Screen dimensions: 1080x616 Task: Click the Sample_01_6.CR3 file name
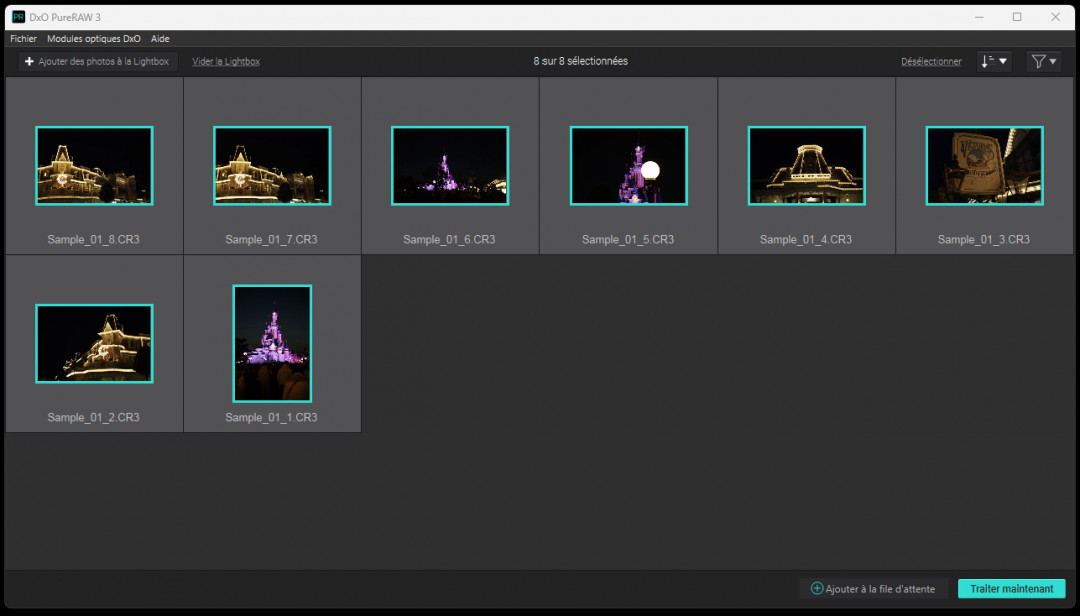click(x=449, y=240)
